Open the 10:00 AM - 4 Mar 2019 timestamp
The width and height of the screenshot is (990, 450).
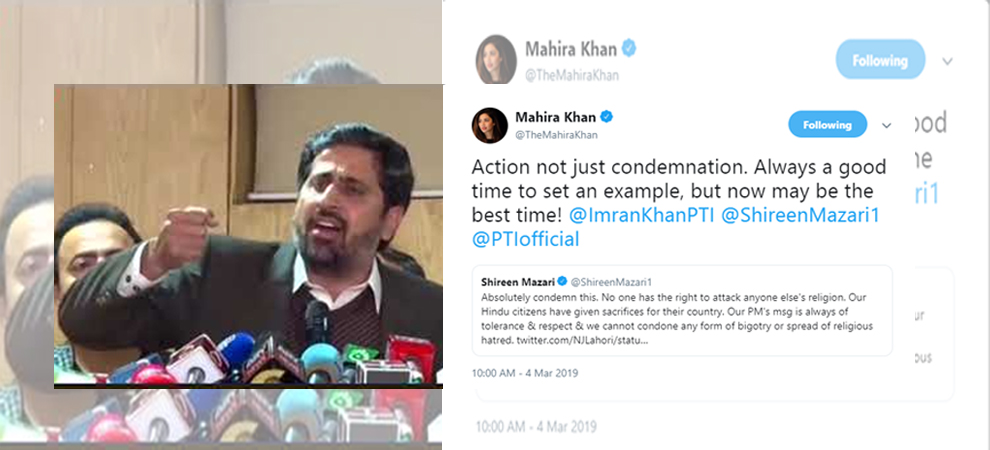525,373
